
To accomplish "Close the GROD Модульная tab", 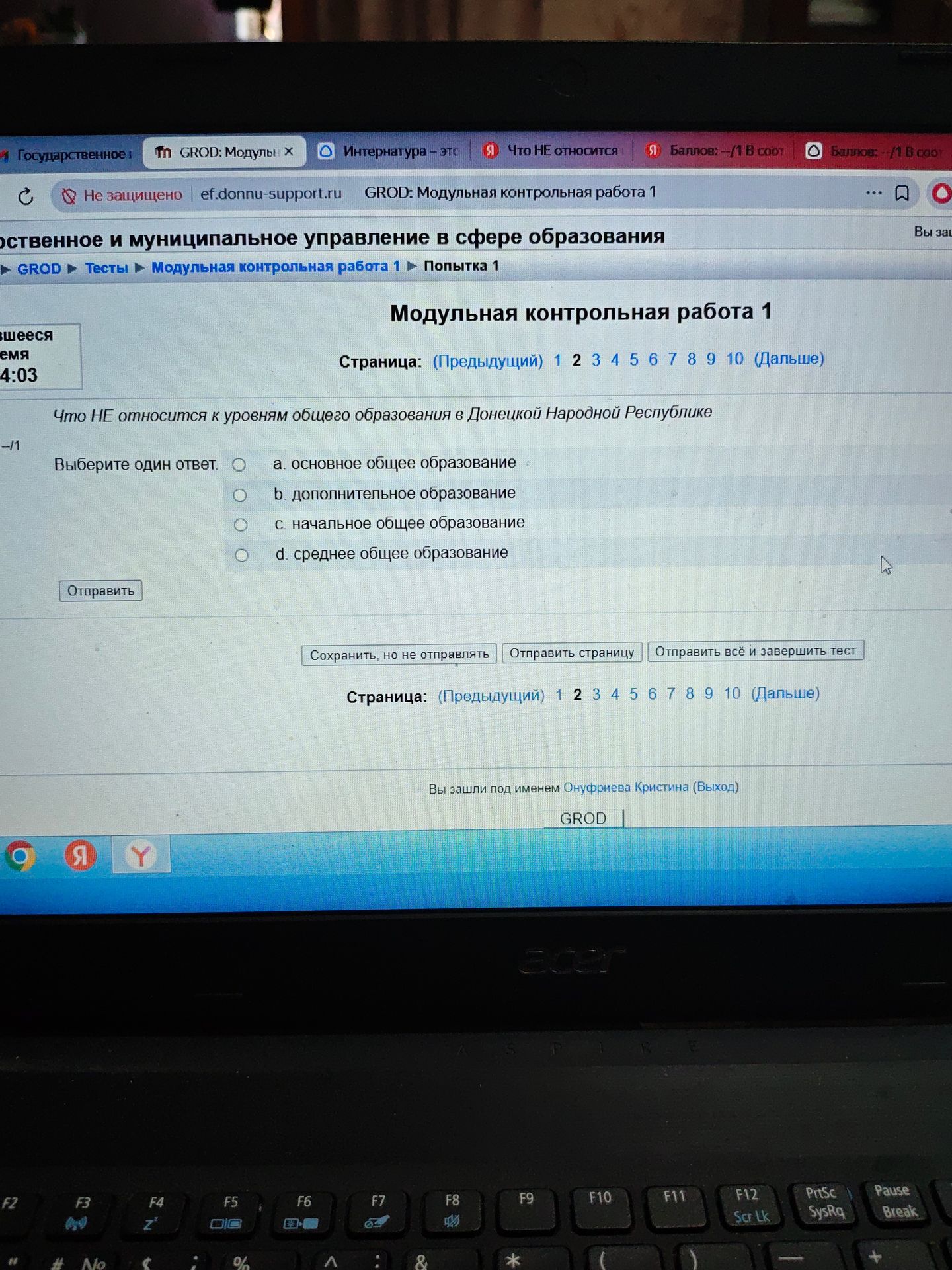I will pyautogui.click(x=289, y=151).
